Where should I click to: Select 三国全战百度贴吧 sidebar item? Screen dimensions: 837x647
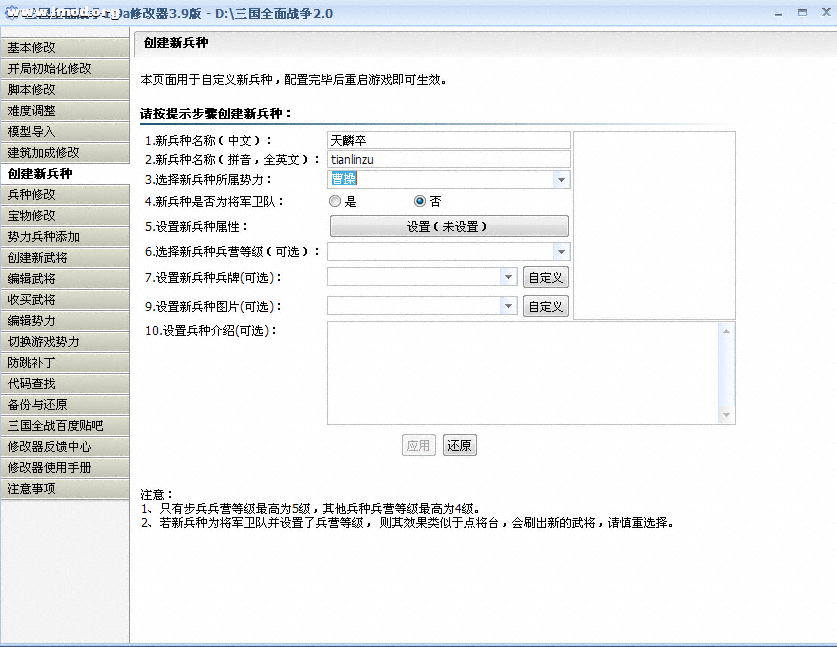click(x=55, y=426)
